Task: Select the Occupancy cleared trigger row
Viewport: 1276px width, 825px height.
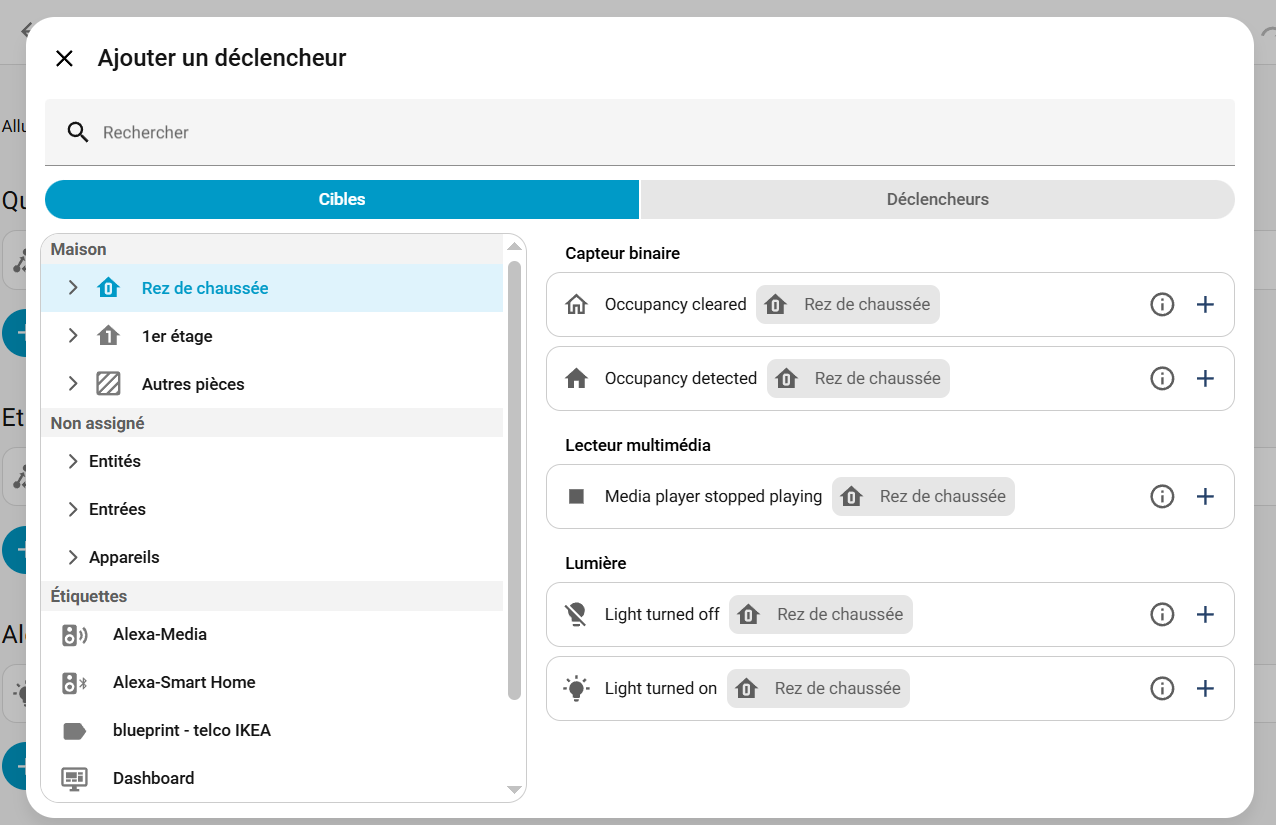Action: coord(675,305)
